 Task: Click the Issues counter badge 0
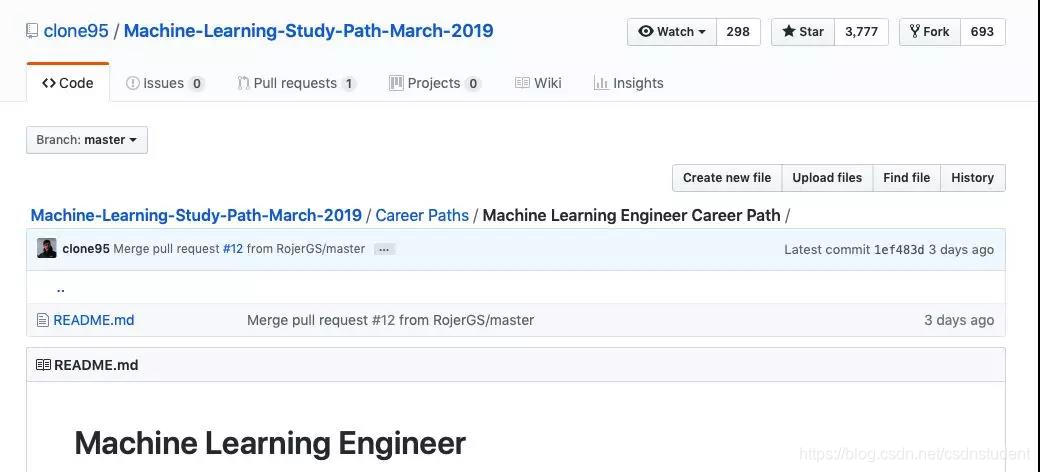pyautogui.click(x=196, y=84)
